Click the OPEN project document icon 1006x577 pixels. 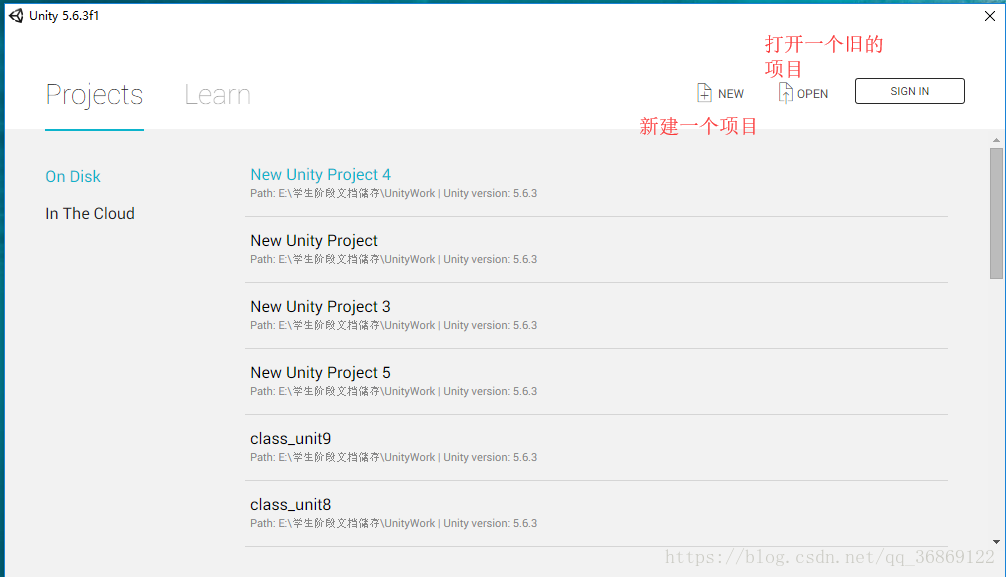(786, 93)
